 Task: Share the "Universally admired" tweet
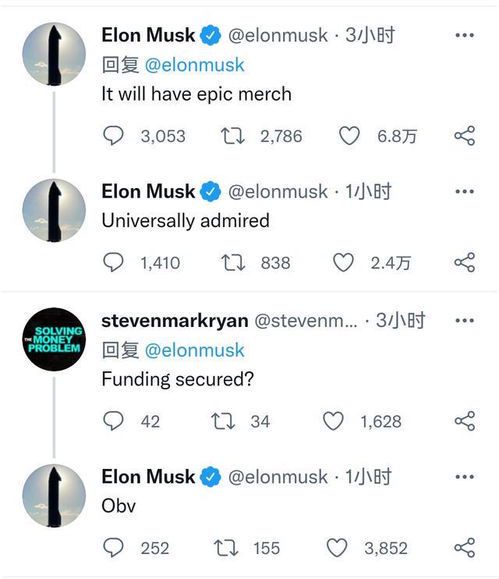464,262
